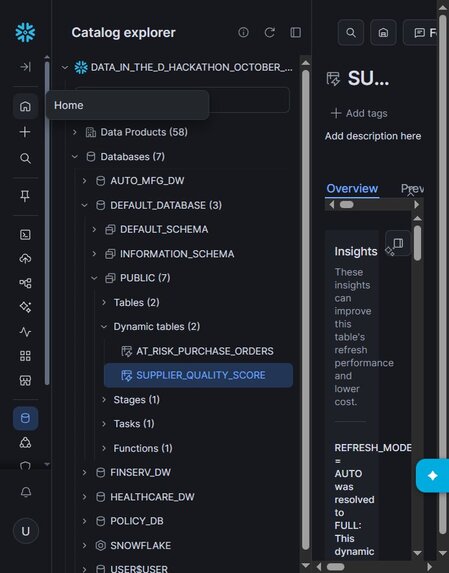Open the AI sparkle icon in sidebar

[x=25, y=307]
